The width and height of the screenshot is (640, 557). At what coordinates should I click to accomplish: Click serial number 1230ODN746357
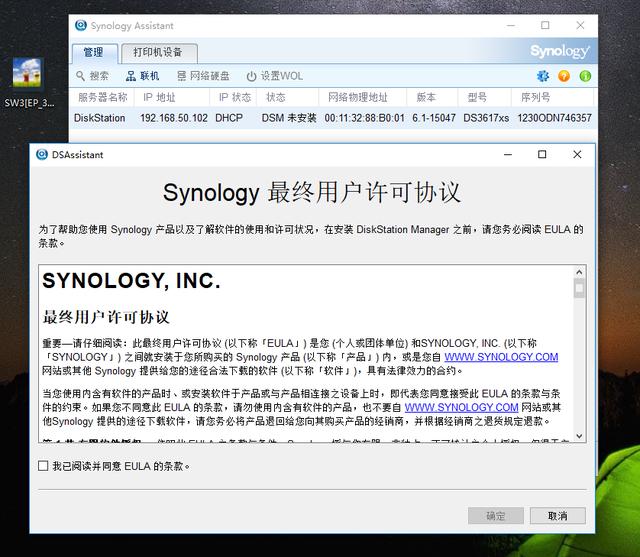click(554, 118)
